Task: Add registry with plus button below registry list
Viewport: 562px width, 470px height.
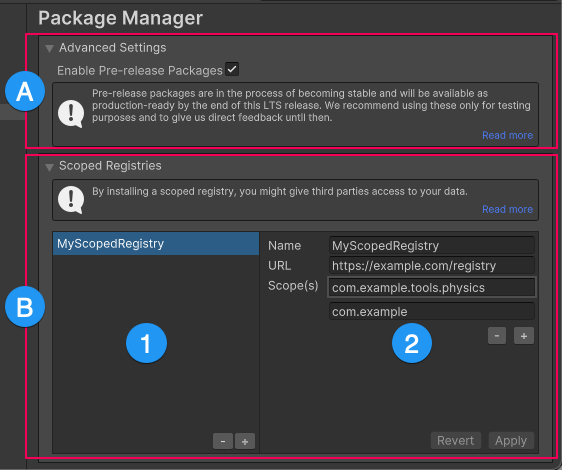Action: [245, 441]
